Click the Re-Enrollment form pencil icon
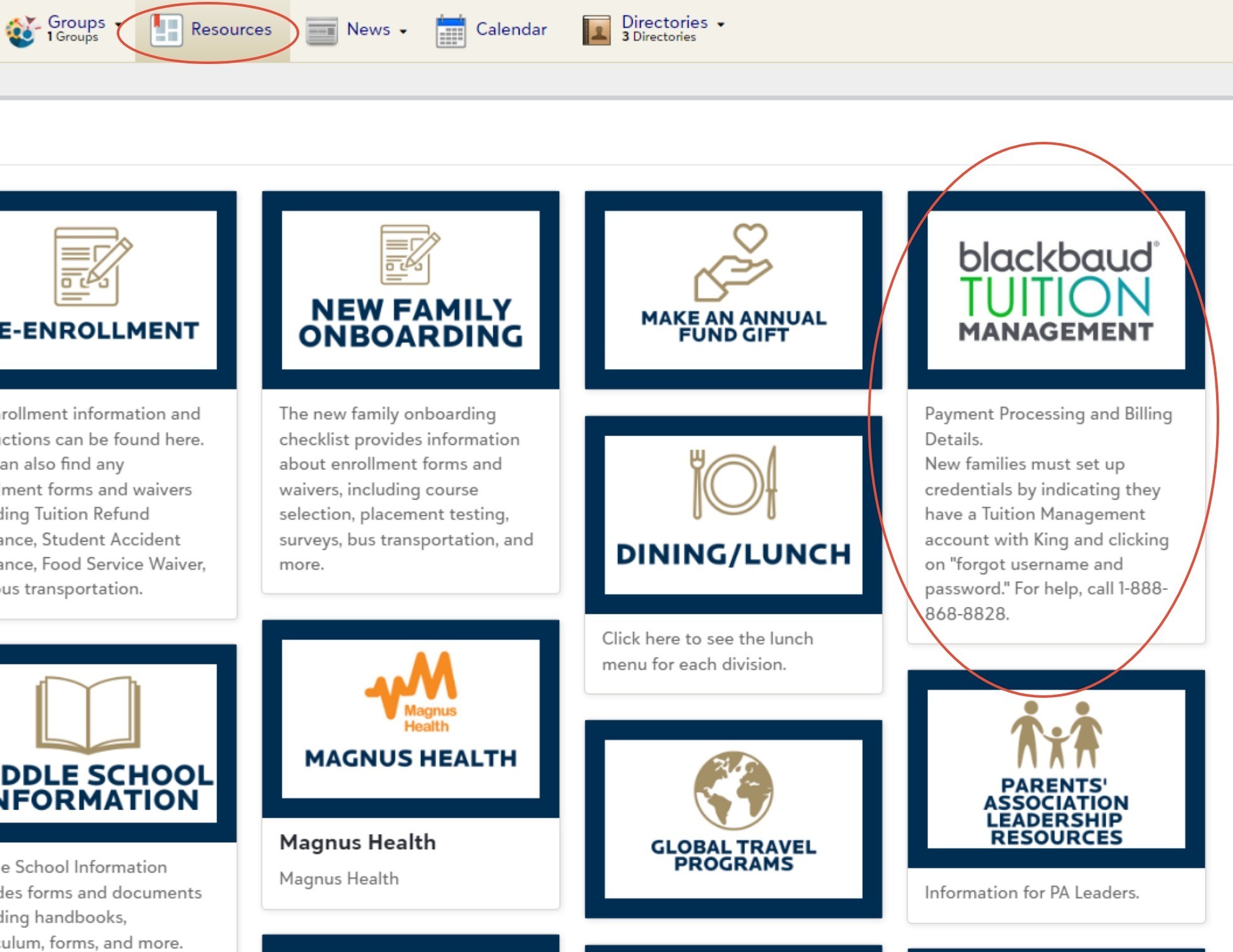The width and height of the screenshot is (1233, 952). pyautogui.click(x=93, y=266)
